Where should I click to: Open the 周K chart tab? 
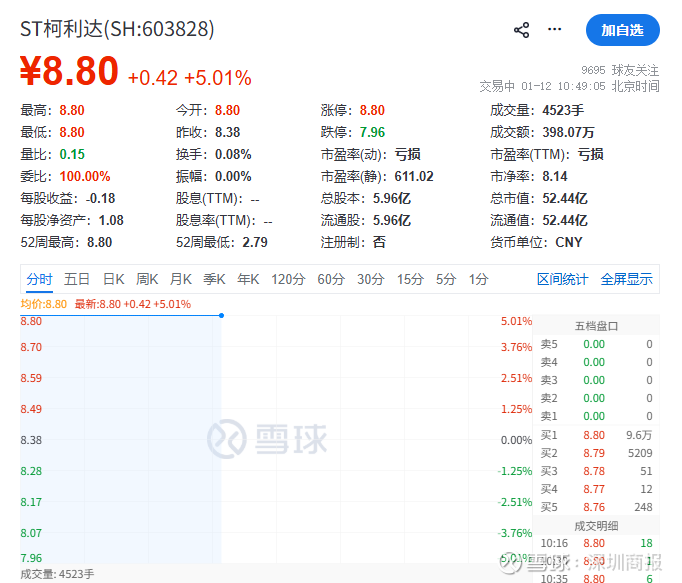[x=147, y=279]
